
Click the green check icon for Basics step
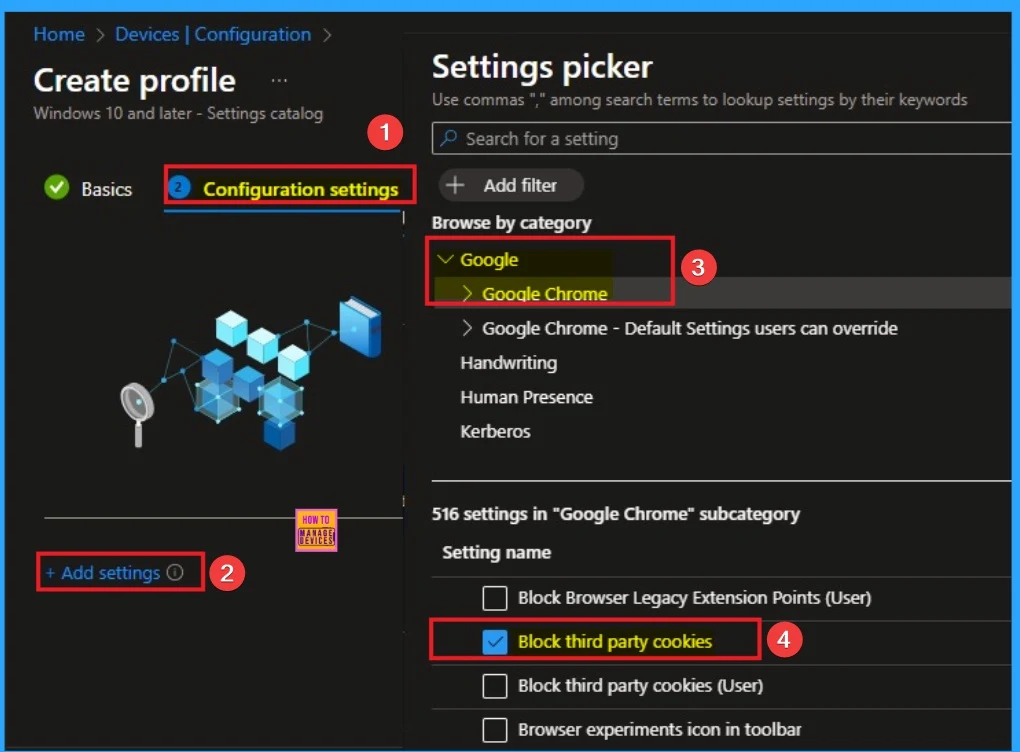coord(57,187)
